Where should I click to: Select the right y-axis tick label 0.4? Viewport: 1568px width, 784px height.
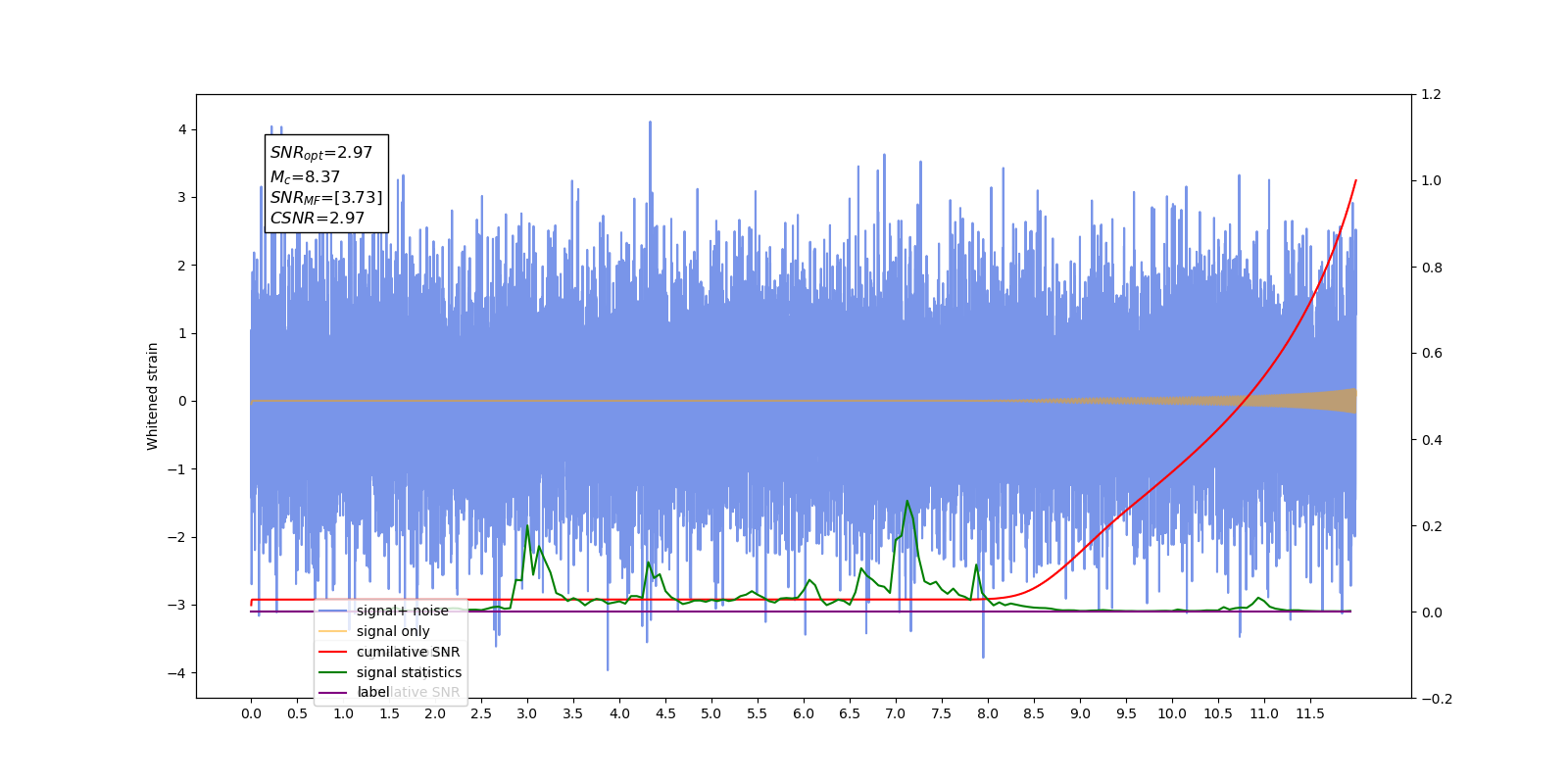coord(1432,440)
